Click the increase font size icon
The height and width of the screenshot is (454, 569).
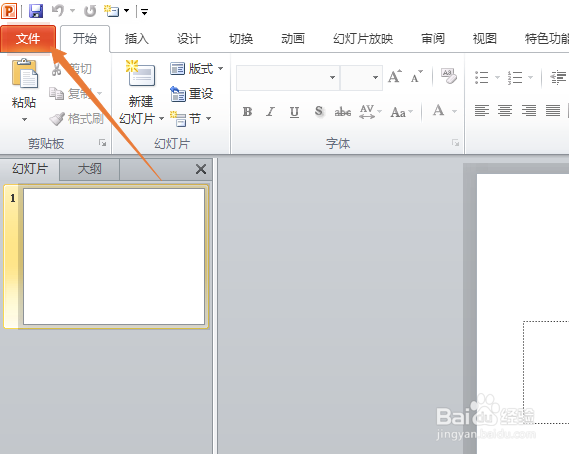[x=395, y=76]
